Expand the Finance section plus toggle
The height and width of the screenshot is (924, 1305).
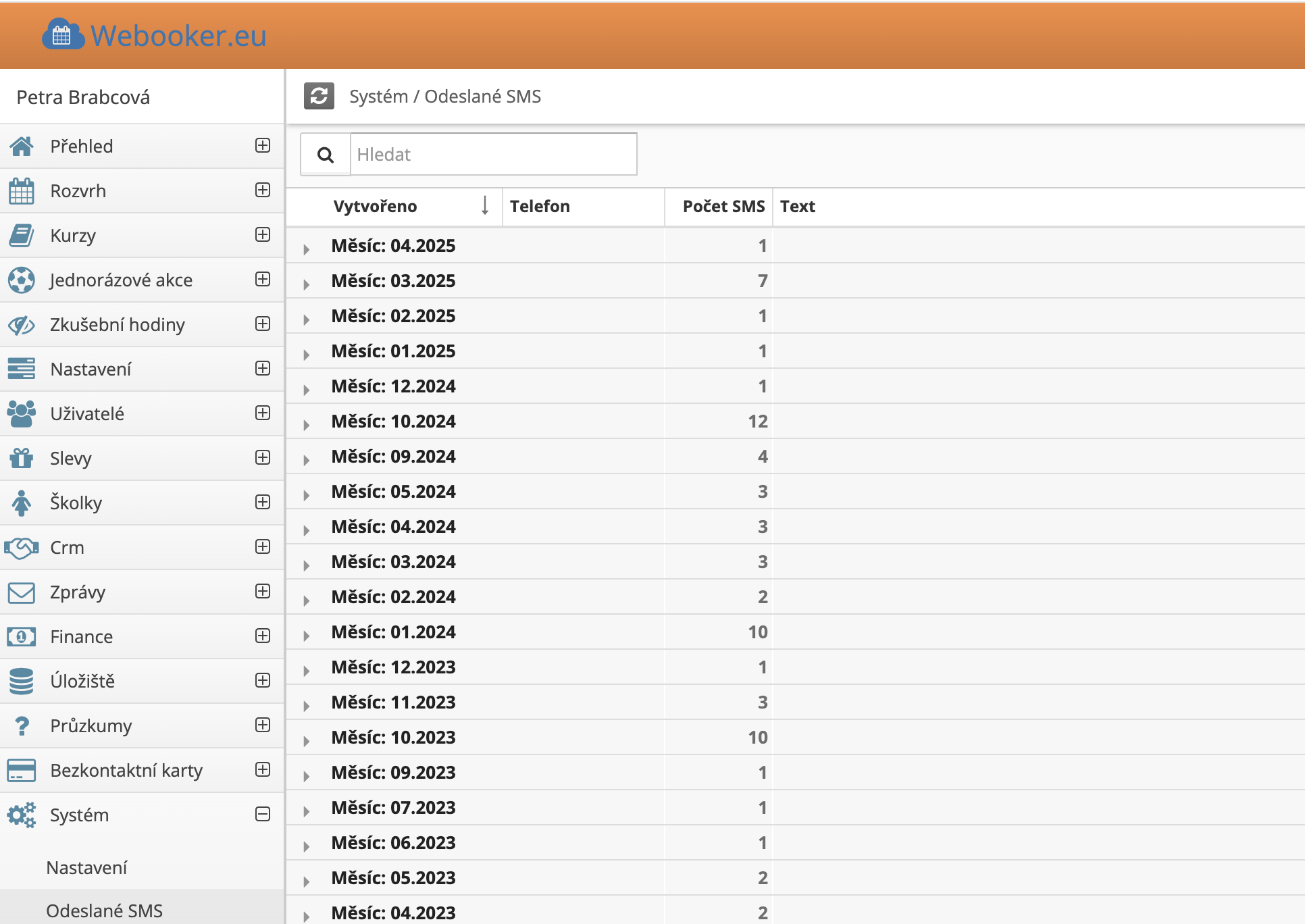click(263, 636)
